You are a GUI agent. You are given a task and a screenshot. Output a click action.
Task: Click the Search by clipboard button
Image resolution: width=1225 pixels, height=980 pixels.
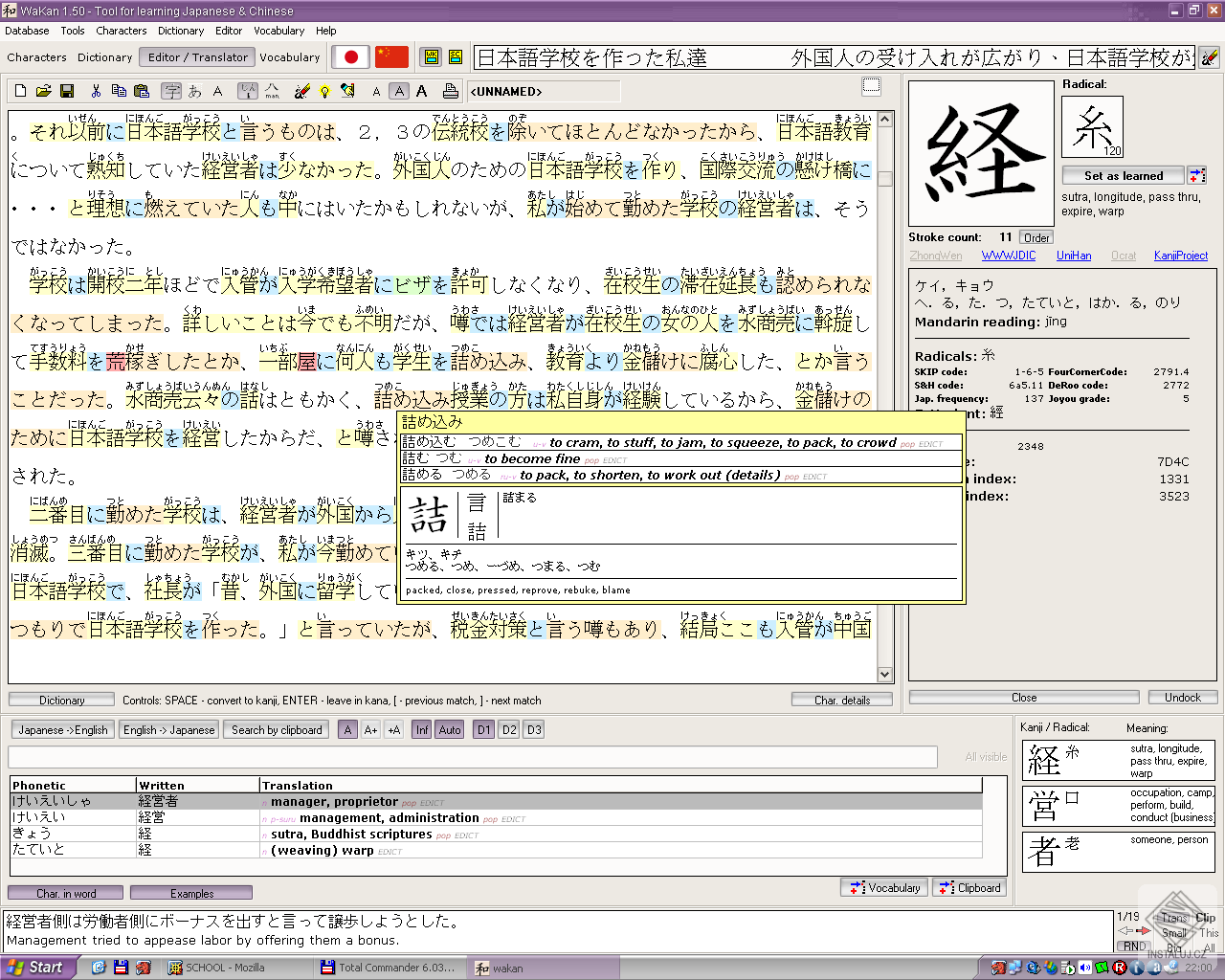coord(277,729)
